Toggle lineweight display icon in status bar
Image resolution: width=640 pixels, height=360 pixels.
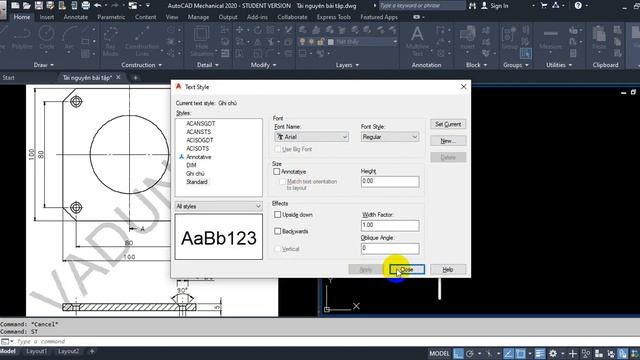pos(540,353)
